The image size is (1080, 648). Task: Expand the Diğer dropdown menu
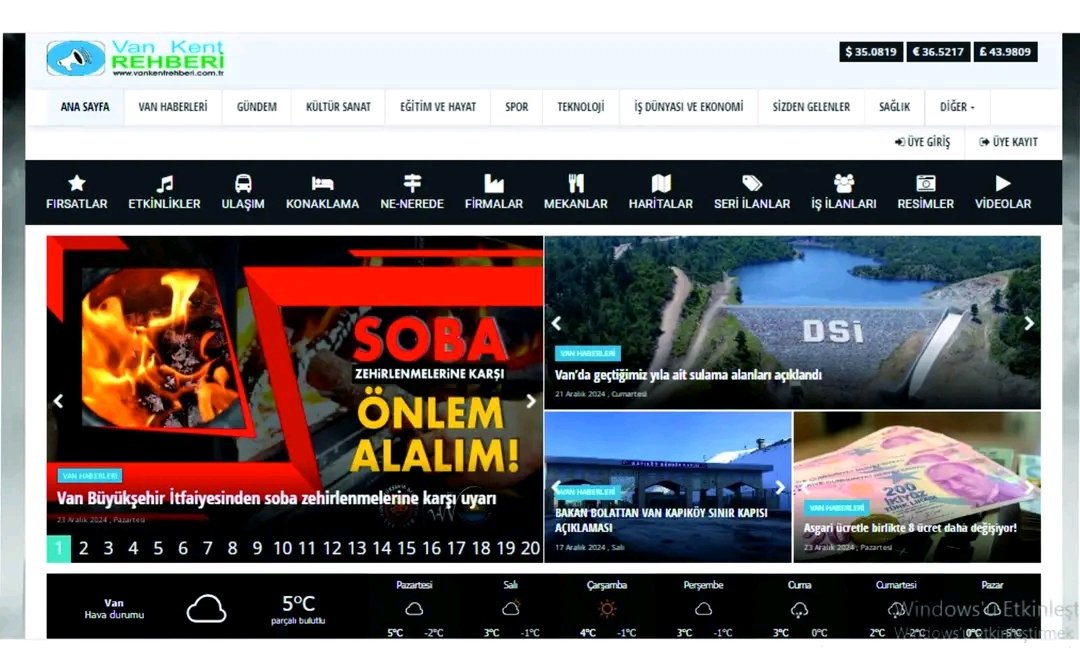[x=957, y=107]
